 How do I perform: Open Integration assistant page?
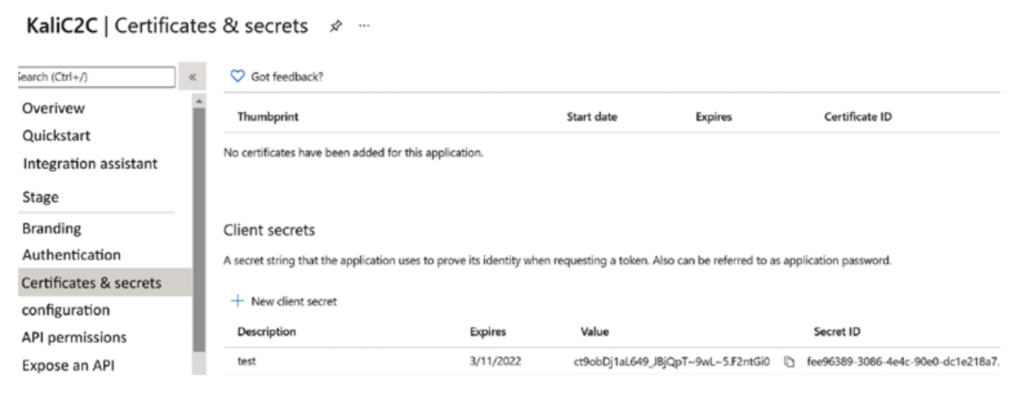coord(90,163)
